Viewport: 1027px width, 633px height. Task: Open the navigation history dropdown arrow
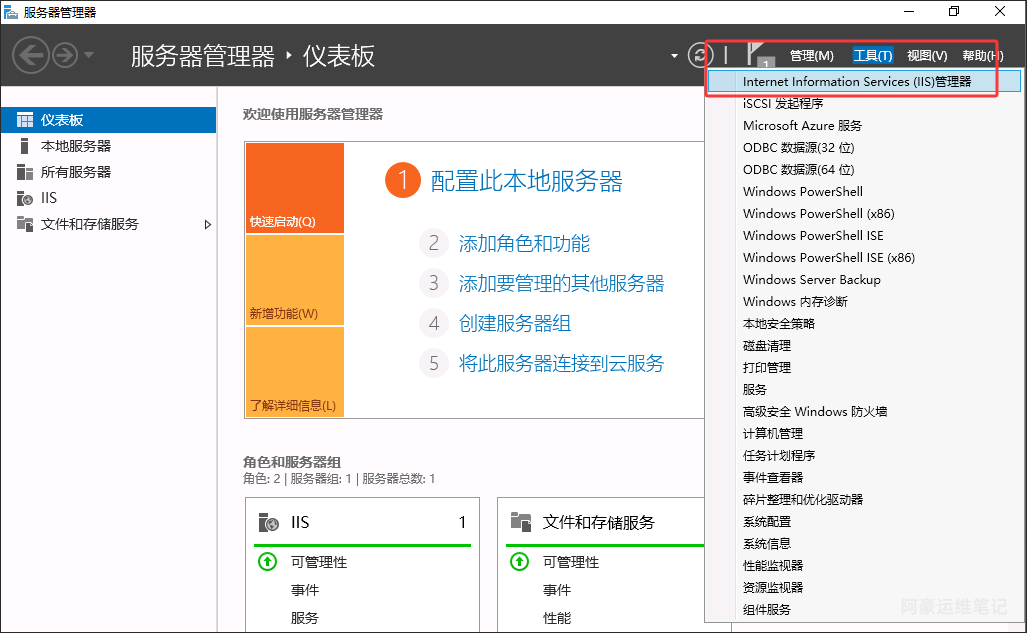pos(88,55)
